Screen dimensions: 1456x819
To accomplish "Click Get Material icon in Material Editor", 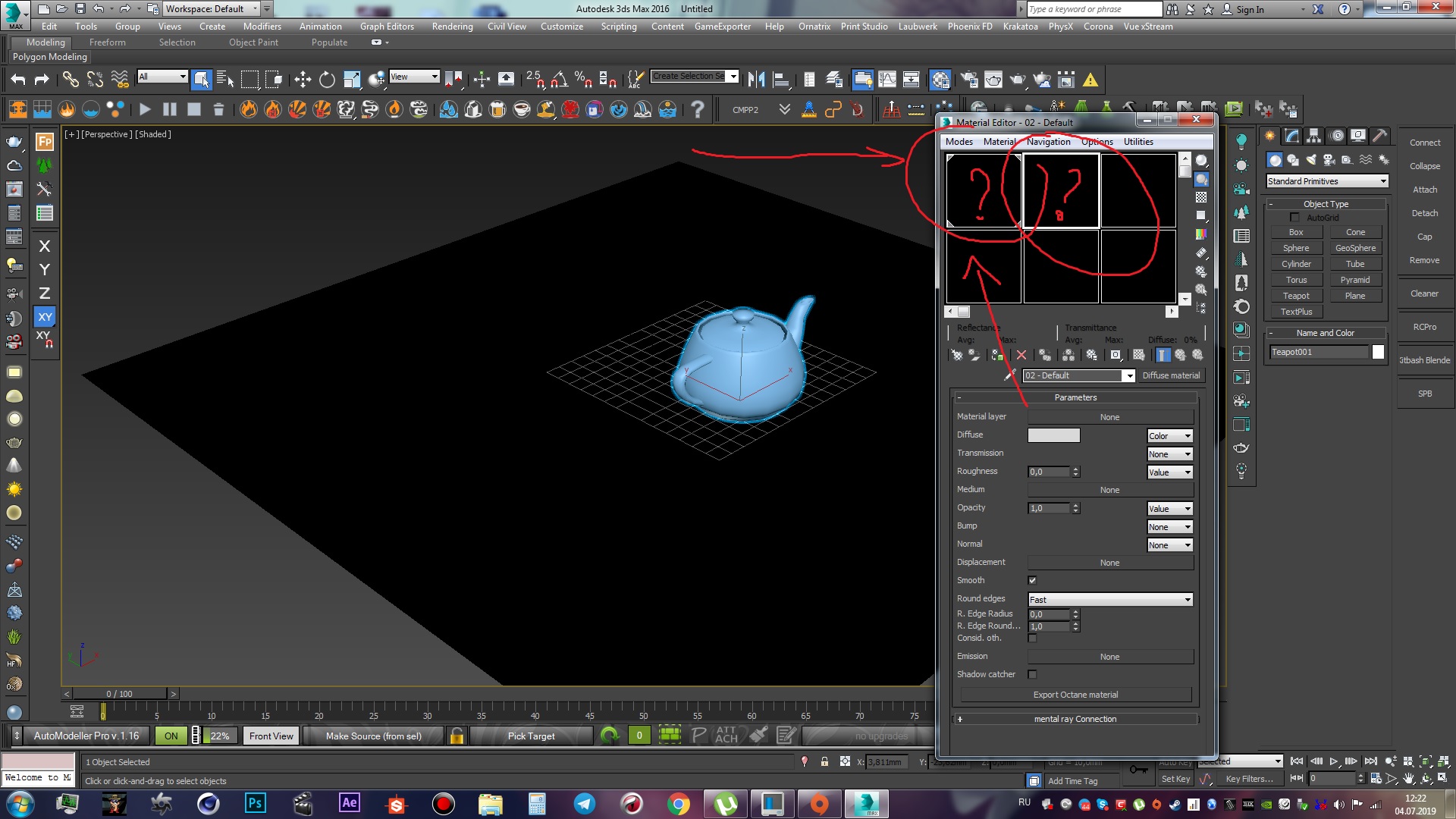I will coord(957,355).
